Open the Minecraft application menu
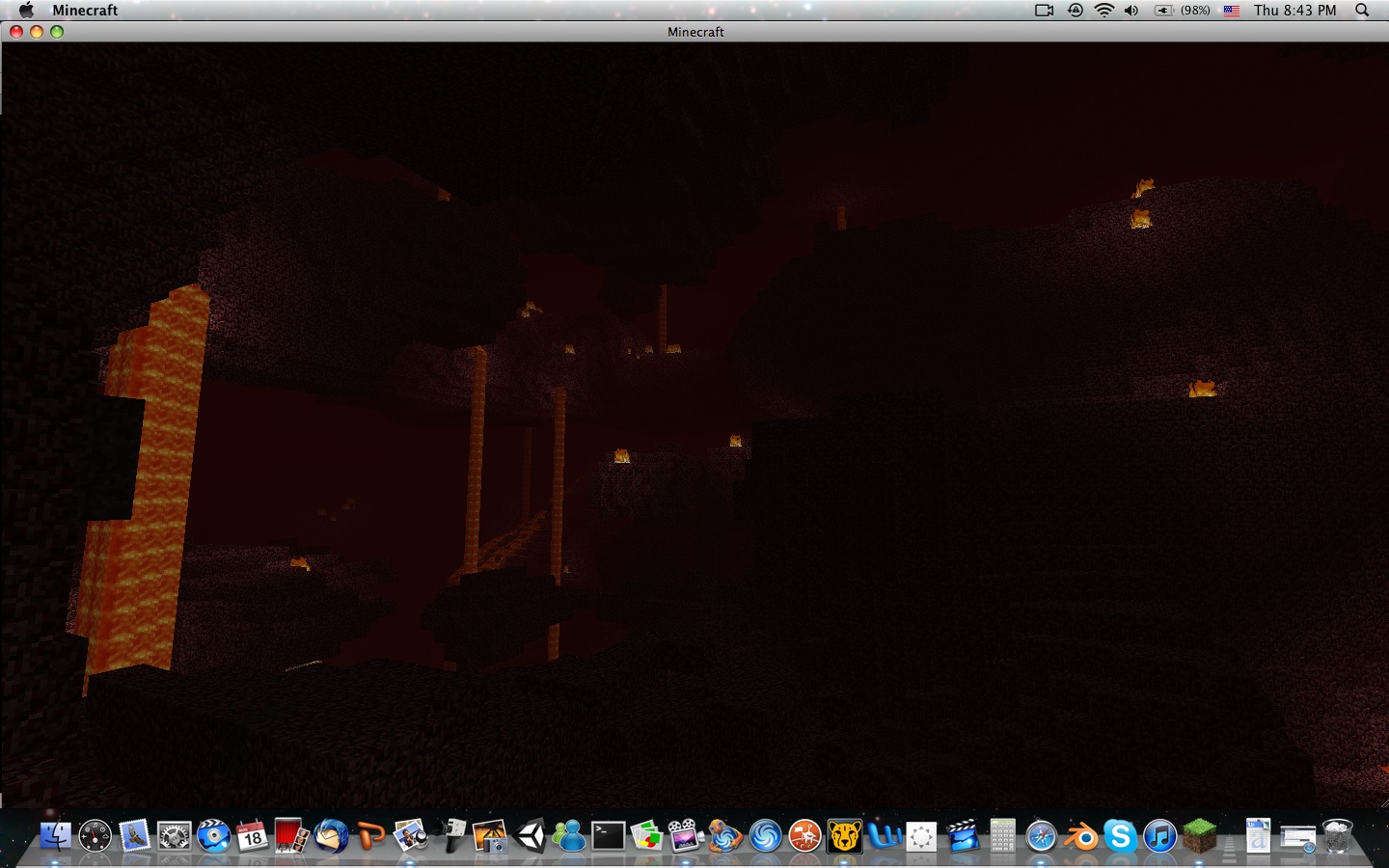The image size is (1389, 868). [x=85, y=11]
